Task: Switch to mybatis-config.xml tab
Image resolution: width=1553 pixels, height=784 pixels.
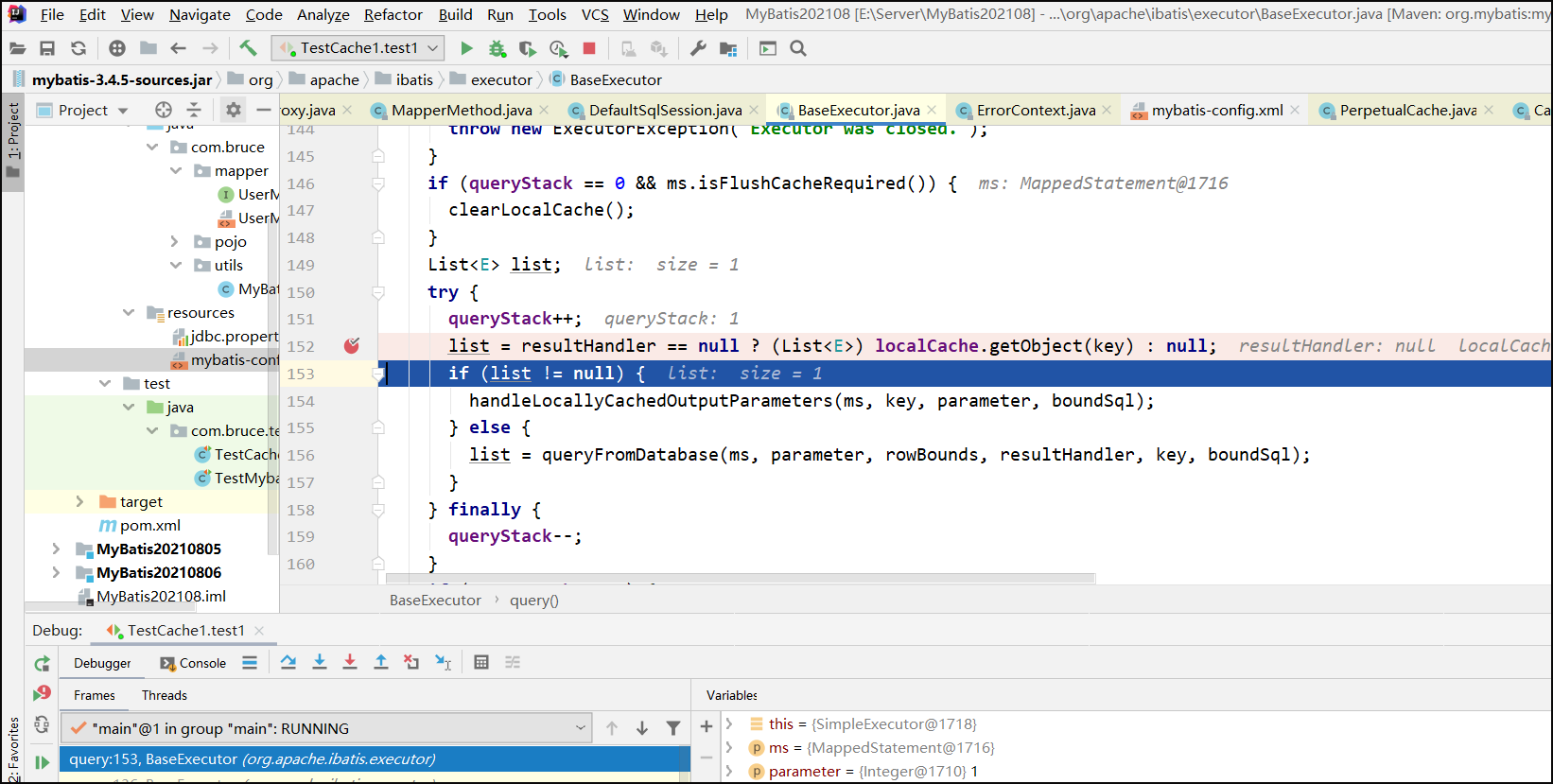Action: click(x=1217, y=110)
